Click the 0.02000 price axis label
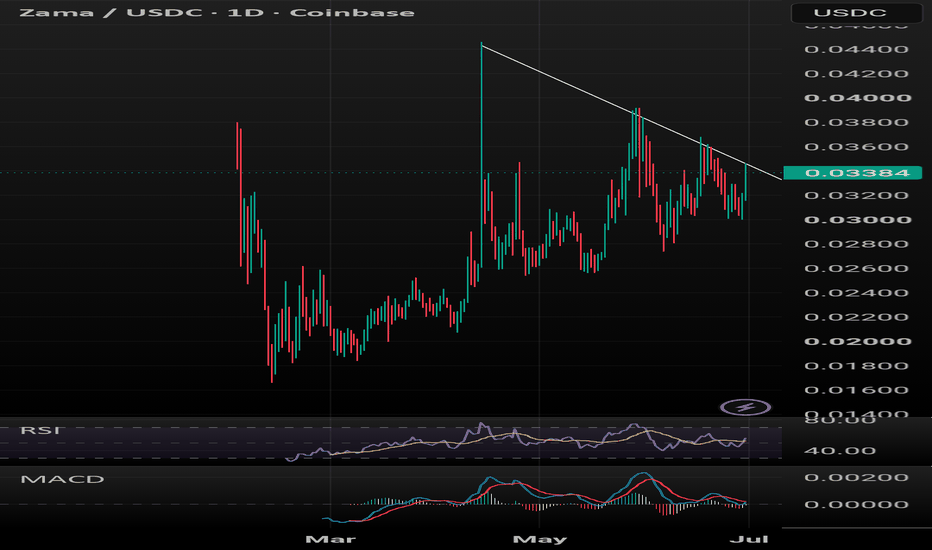The height and width of the screenshot is (550, 932). (x=858, y=341)
